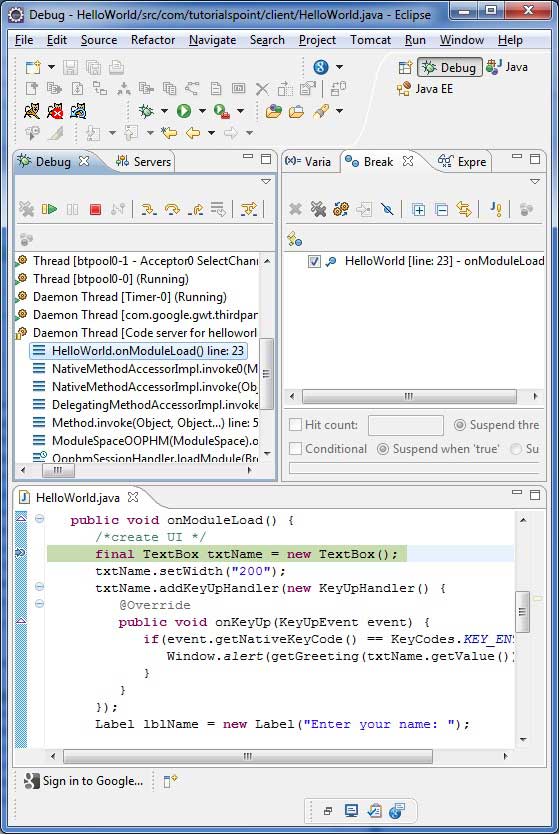Click Sign in to Google link
Viewport: 560px width, 835px height.
pyautogui.click(x=84, y=781)
